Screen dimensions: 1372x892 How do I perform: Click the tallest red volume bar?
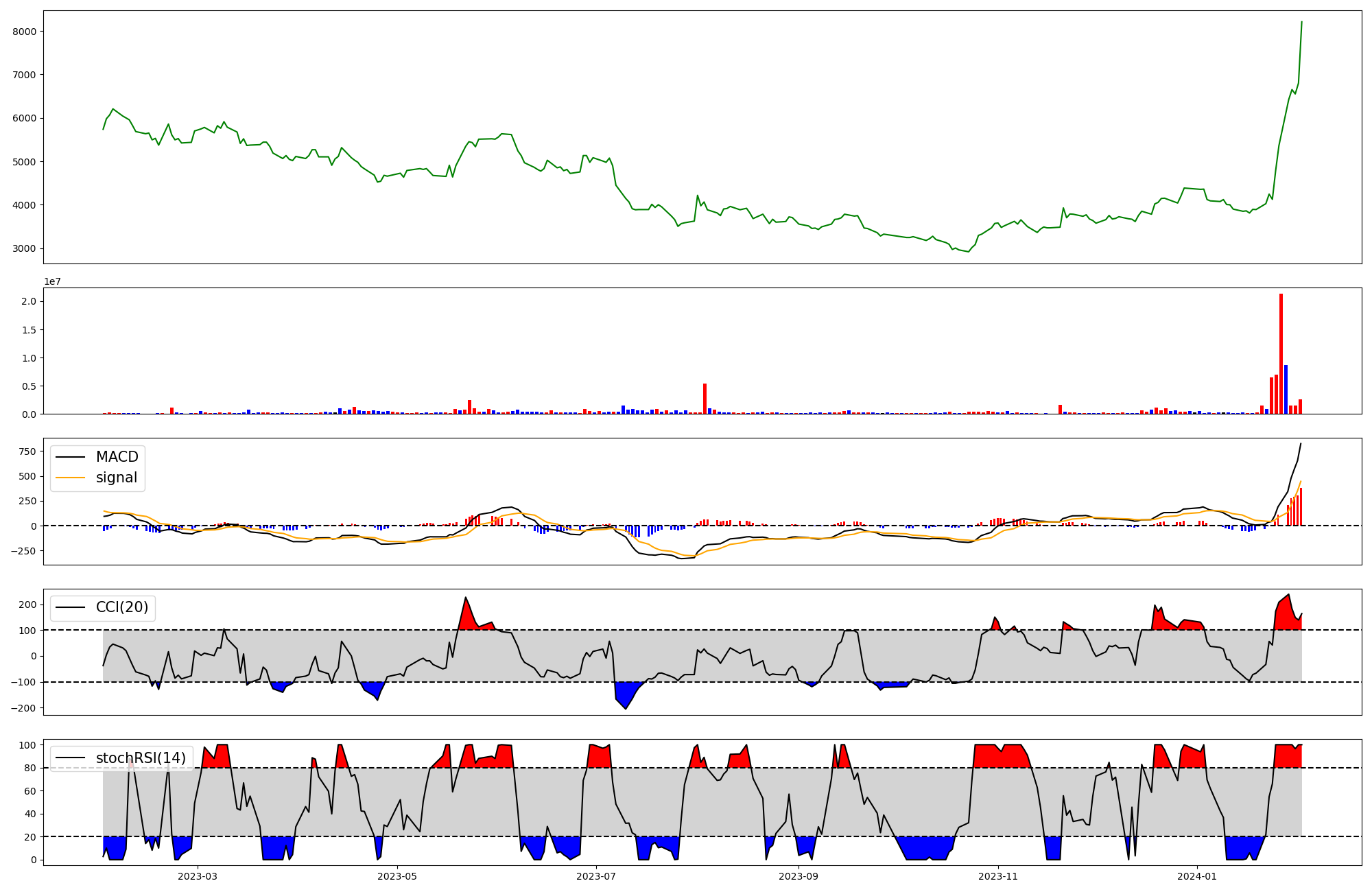tap(1281, 353)
